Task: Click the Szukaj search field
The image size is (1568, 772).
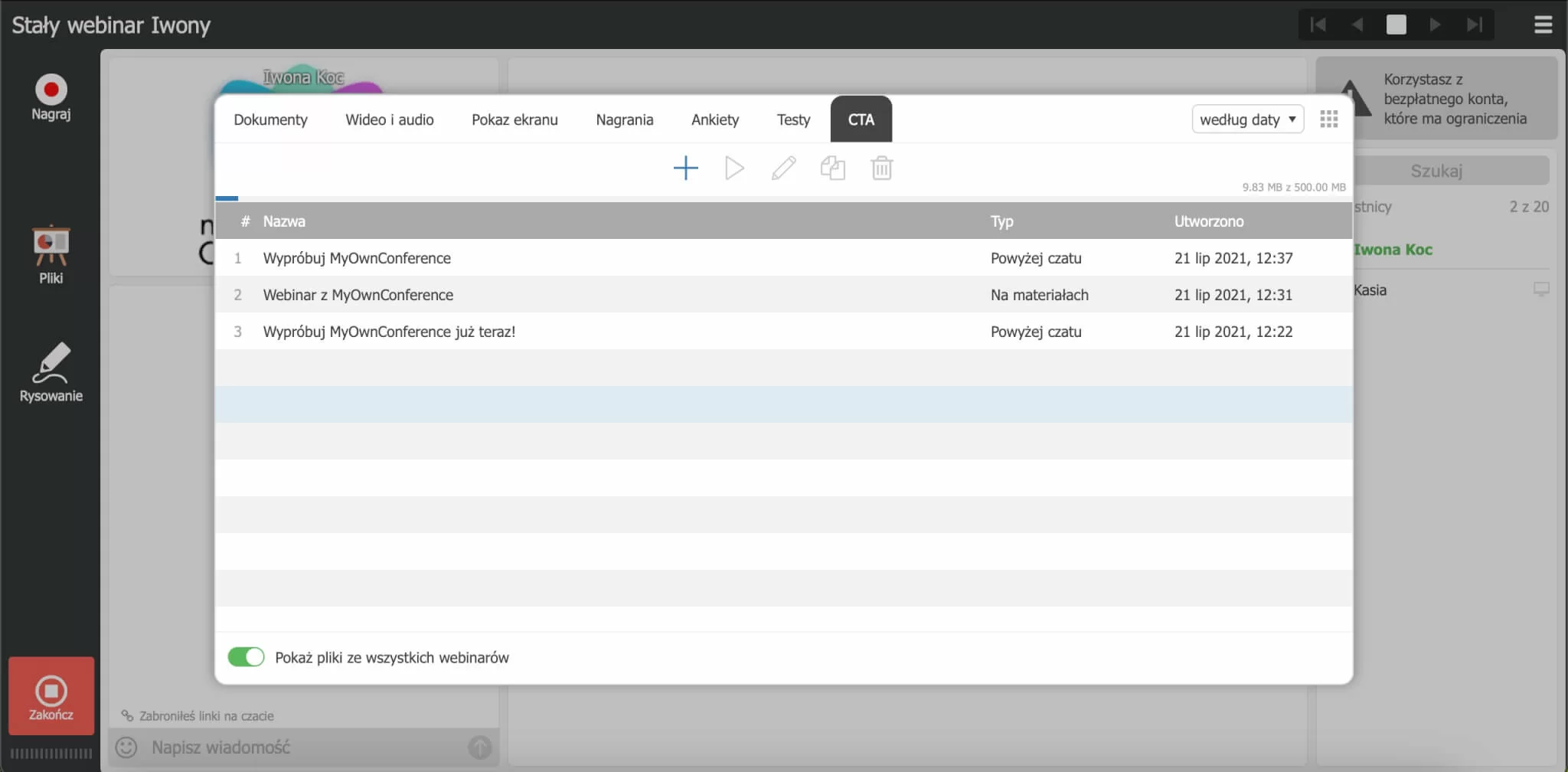Action: 1436,171
